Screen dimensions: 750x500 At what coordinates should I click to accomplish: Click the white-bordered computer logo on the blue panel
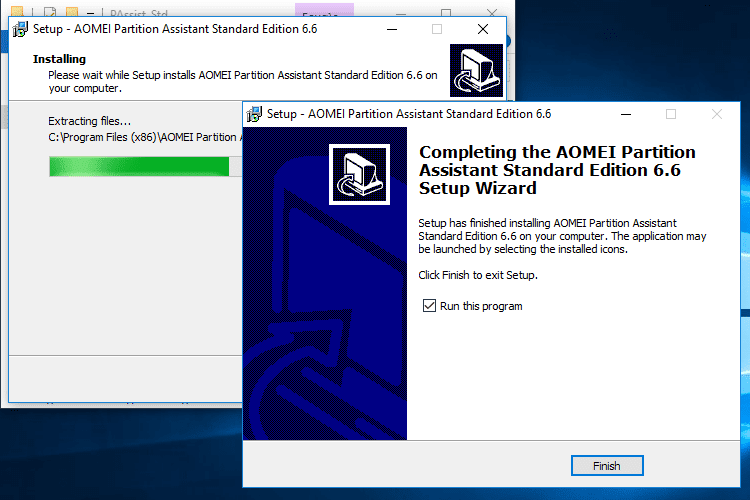tap(358, 174)
